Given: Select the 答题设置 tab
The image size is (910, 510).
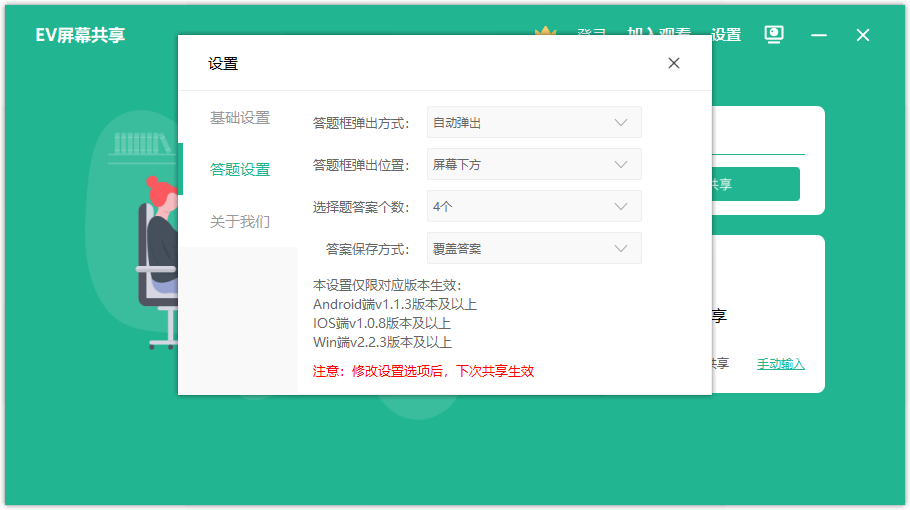Looking at the screenshot, I should [240, 169].
